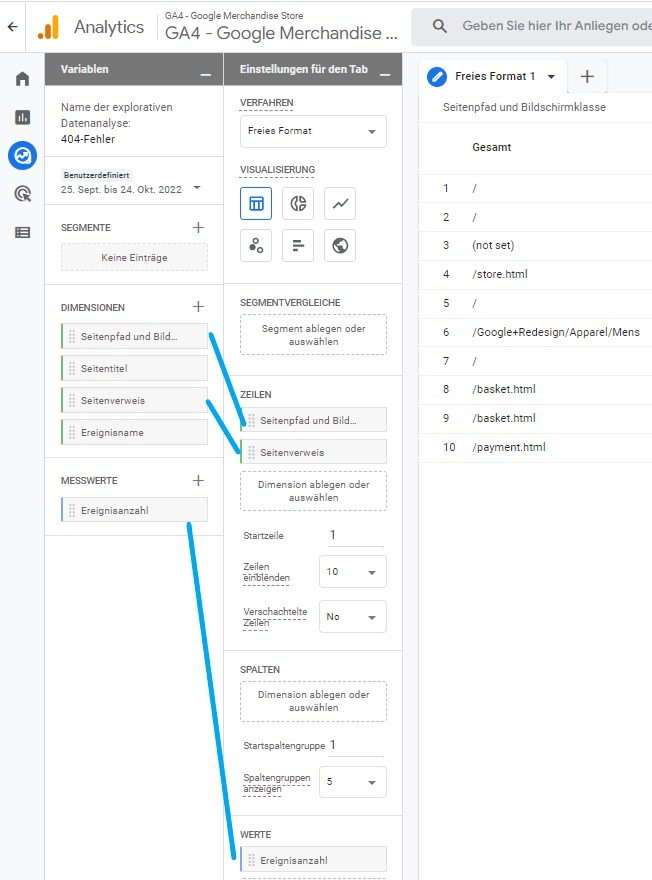This screenshot has height=880, width=652.
Task: Click the Gesamt header cell
Action: coord(492,147)
